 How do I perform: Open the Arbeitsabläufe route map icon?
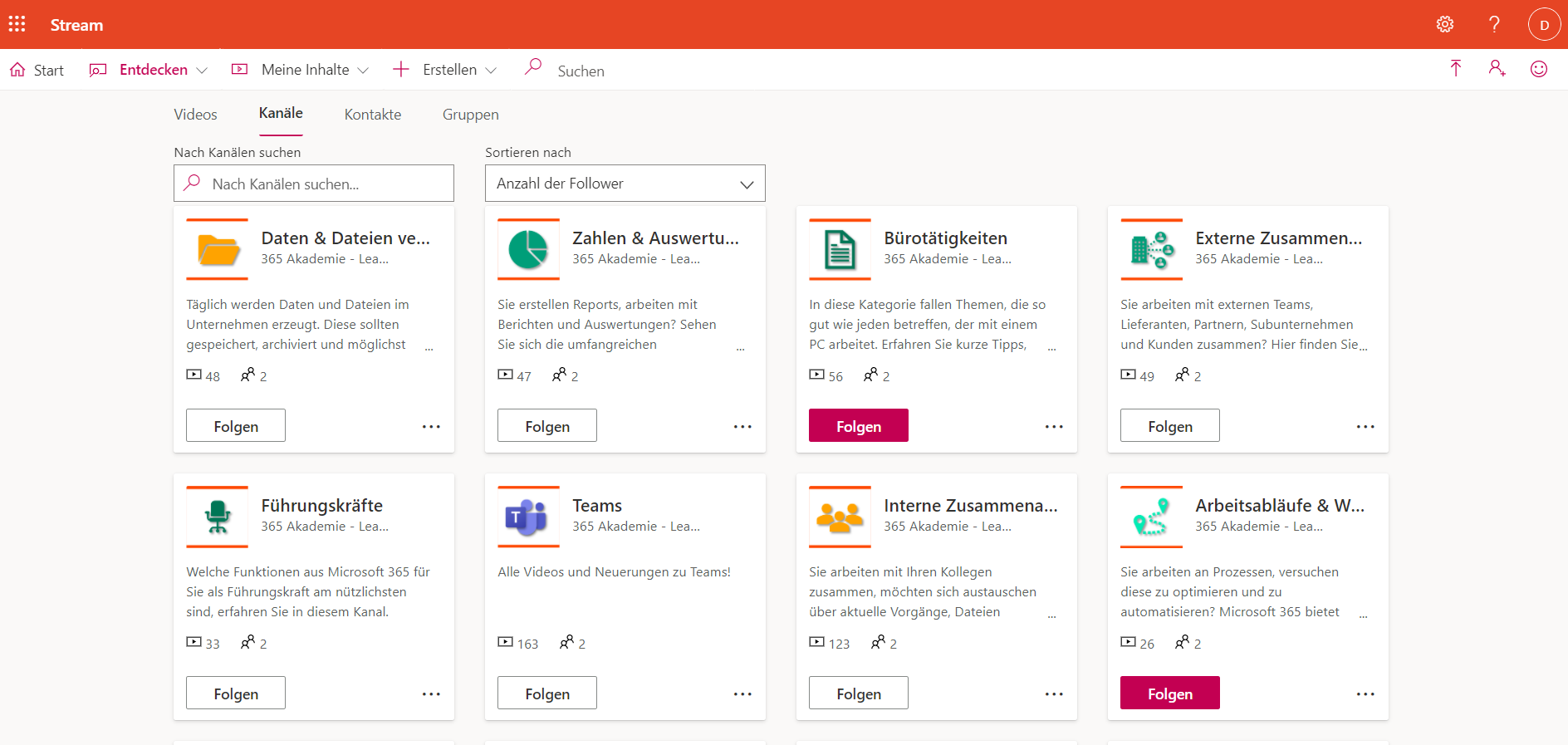[1151, 517]
